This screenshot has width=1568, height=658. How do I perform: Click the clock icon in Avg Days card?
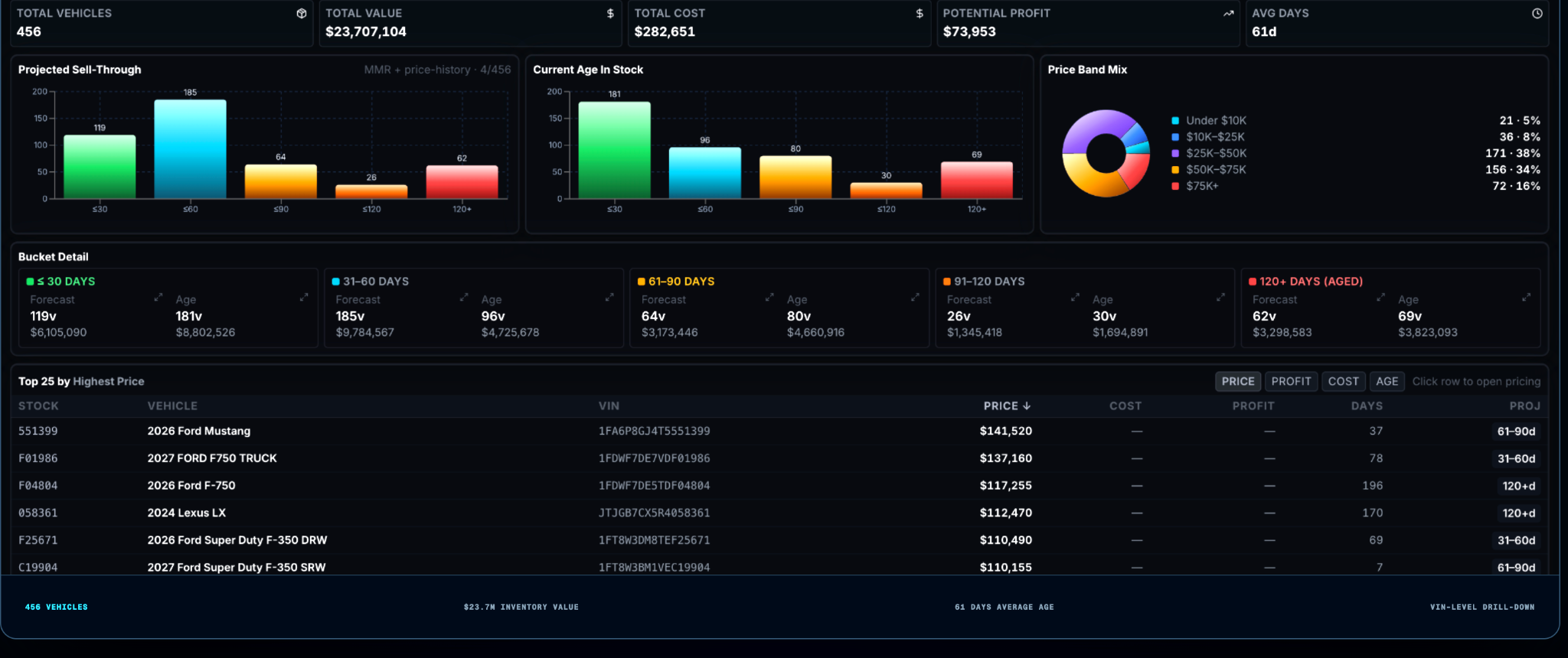click(x=1537, y=13)
